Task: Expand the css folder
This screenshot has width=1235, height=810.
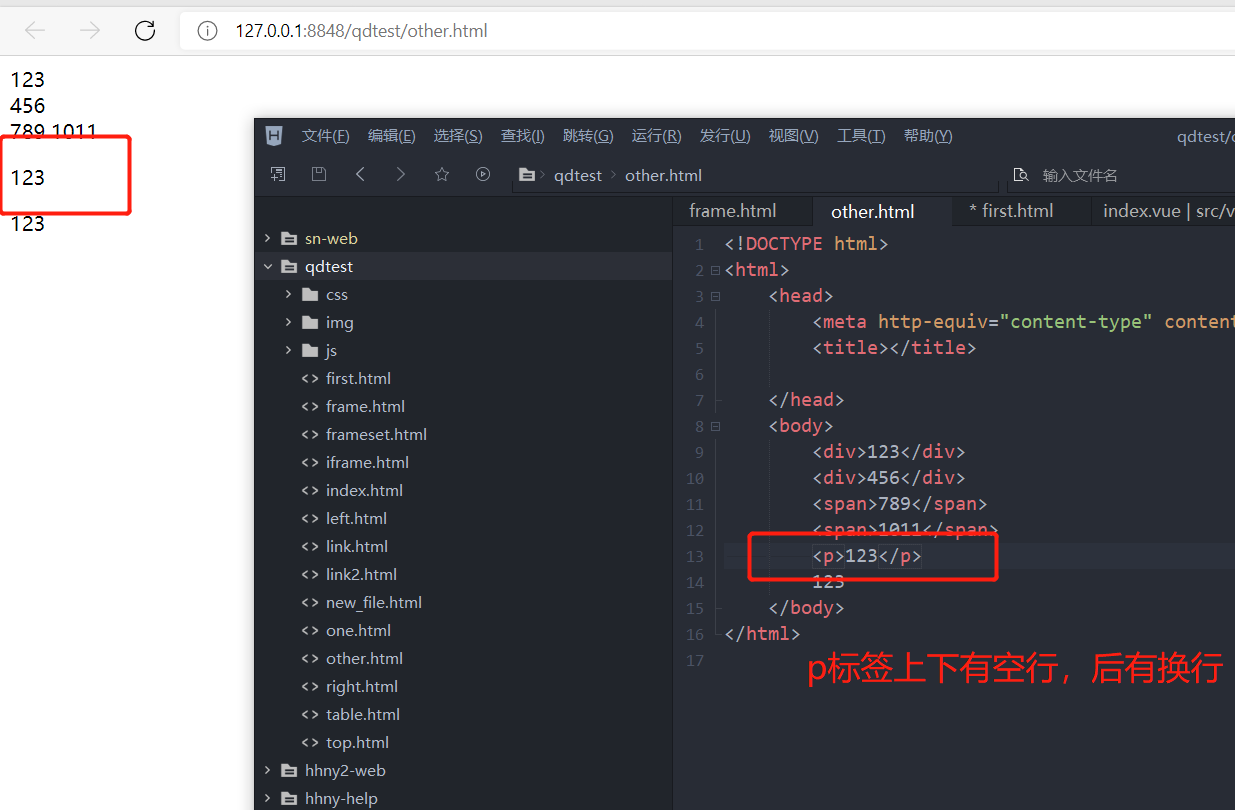Action: point(288,294)
